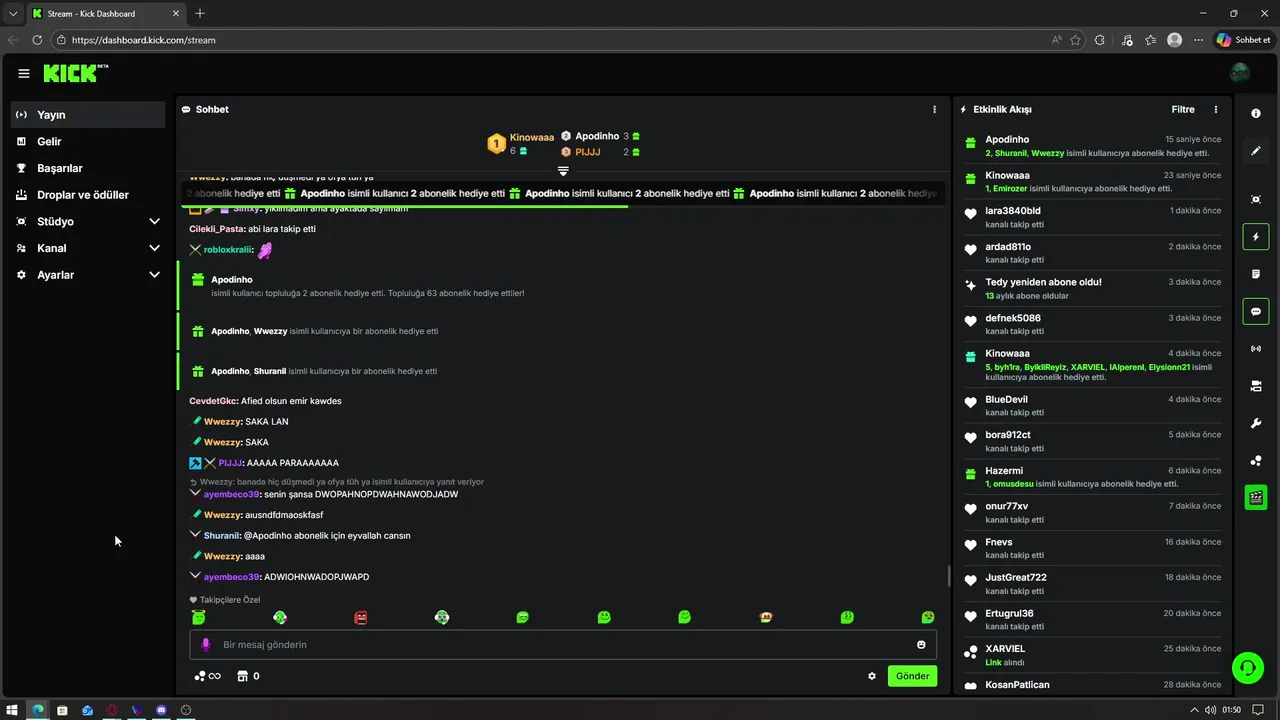Reload the page with browser refresh
Viewport: 1280px width, 720px height.
click(x=37, y=40)
